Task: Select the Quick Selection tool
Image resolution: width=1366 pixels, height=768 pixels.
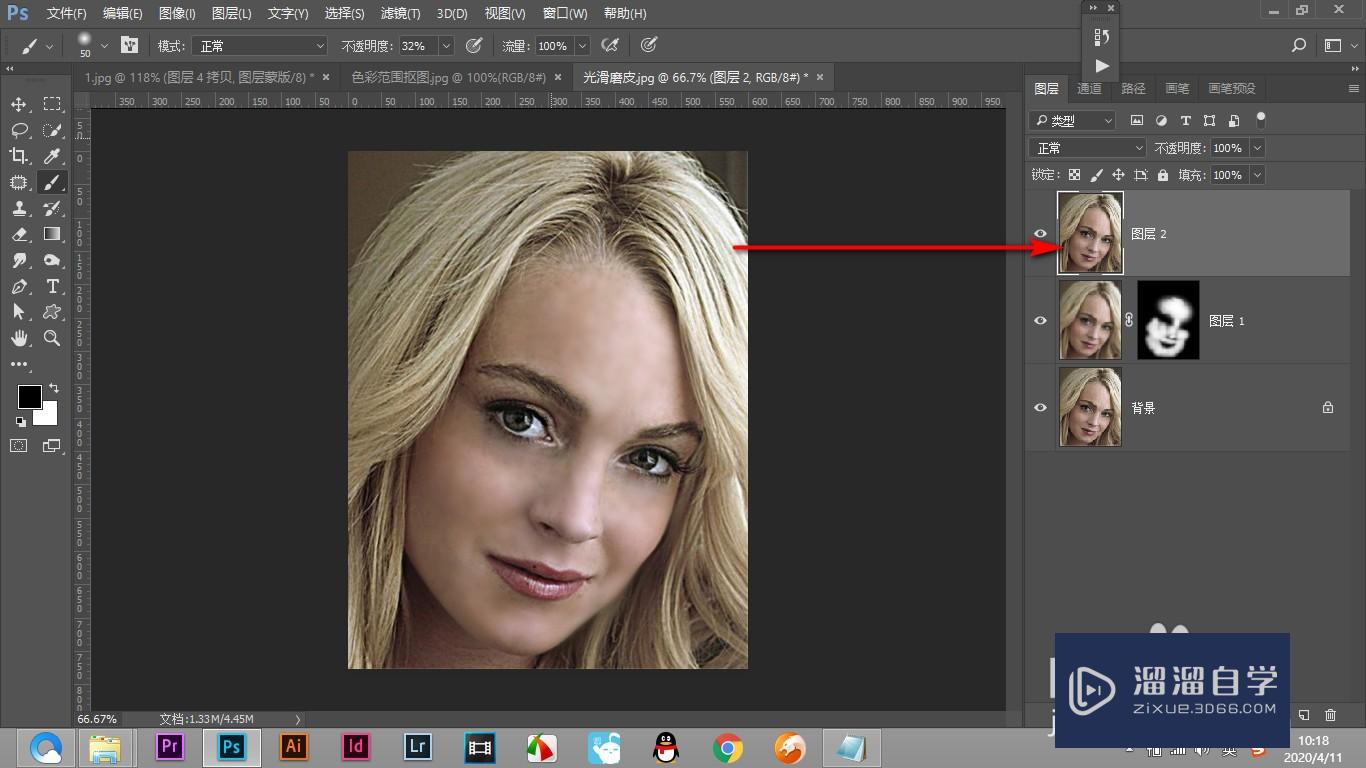Action: pos(52,130)
